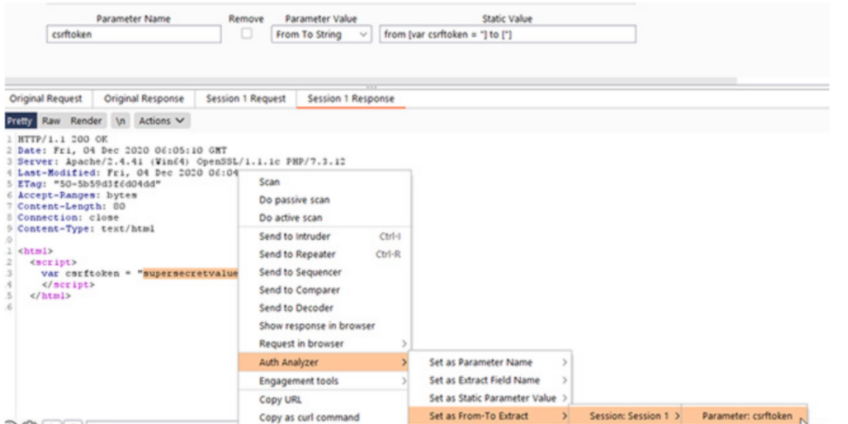Switch to the Original Request tab
The width and height of the screenshot is (848, 424).
(x=46, y=99)
